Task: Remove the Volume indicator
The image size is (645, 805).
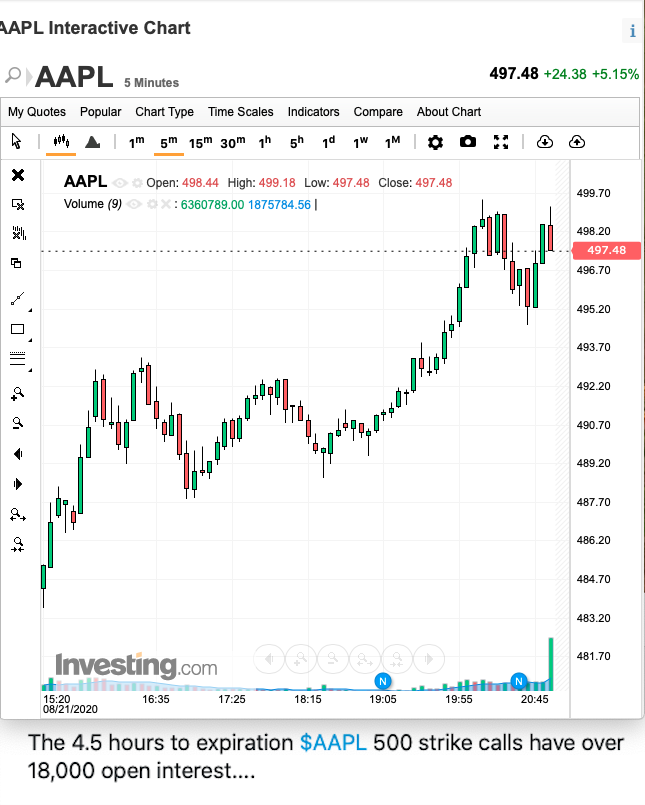Action: (x=165, y=204)
